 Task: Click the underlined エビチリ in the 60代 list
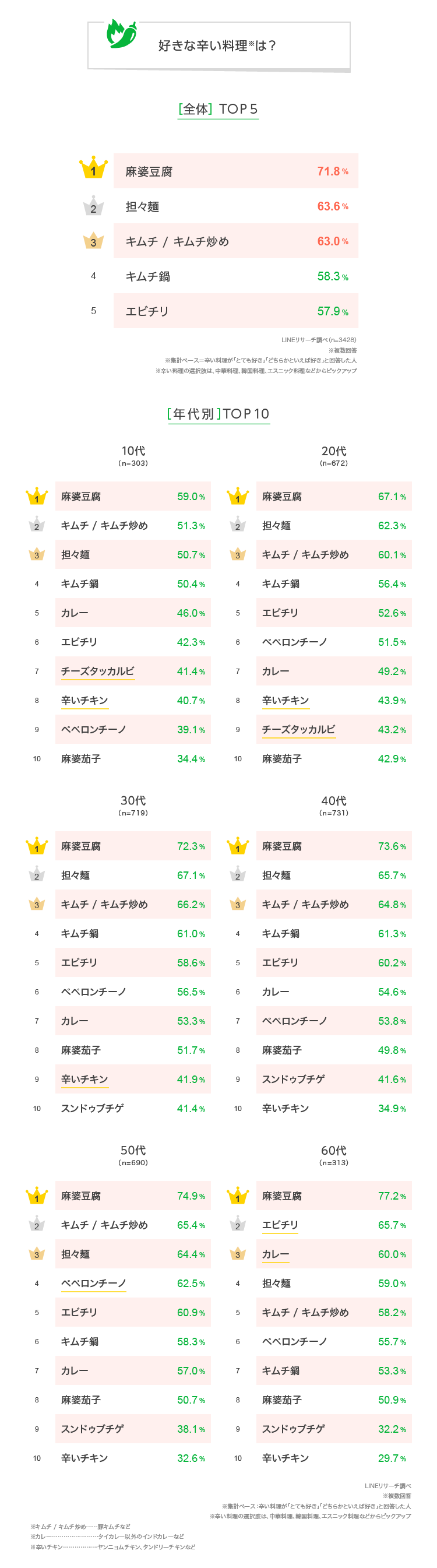280,1225
